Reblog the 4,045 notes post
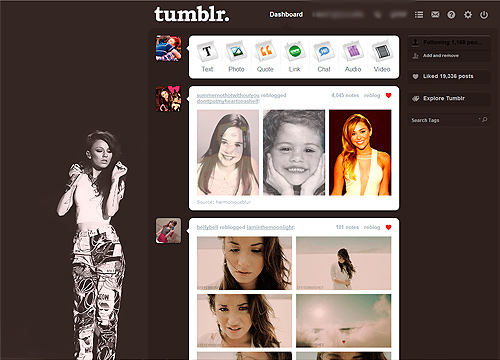 click(372, 95)
